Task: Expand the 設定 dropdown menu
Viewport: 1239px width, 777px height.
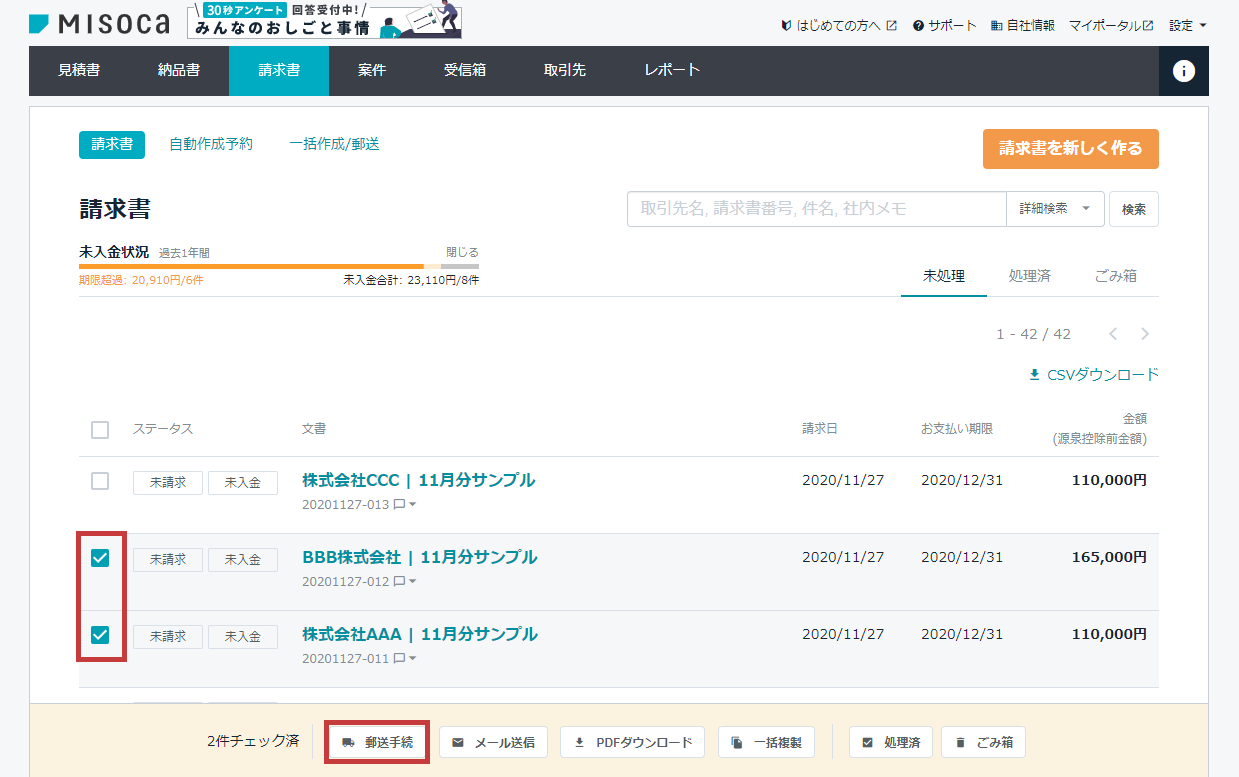Action: coord(1188,25)
